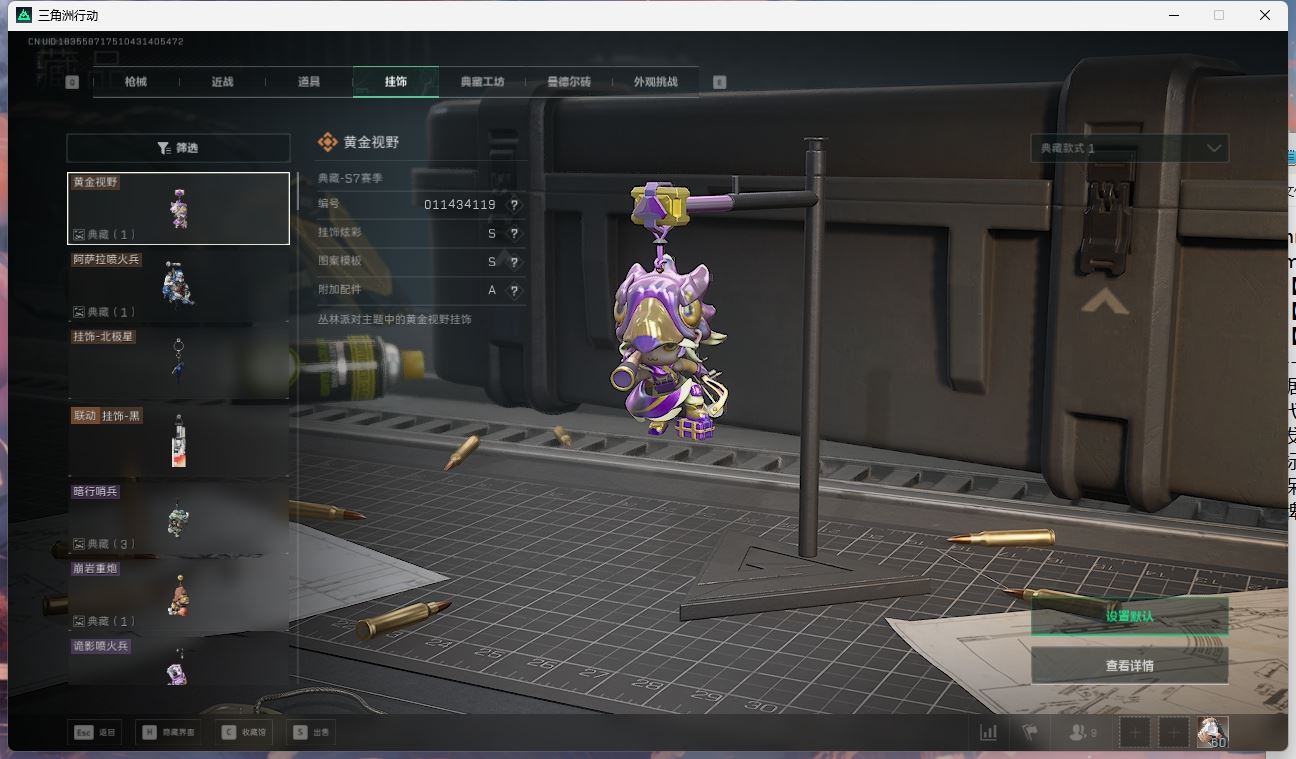
Task: Click the E key next-tab icon
Action: pyautogui.click(x=719, y=82)
